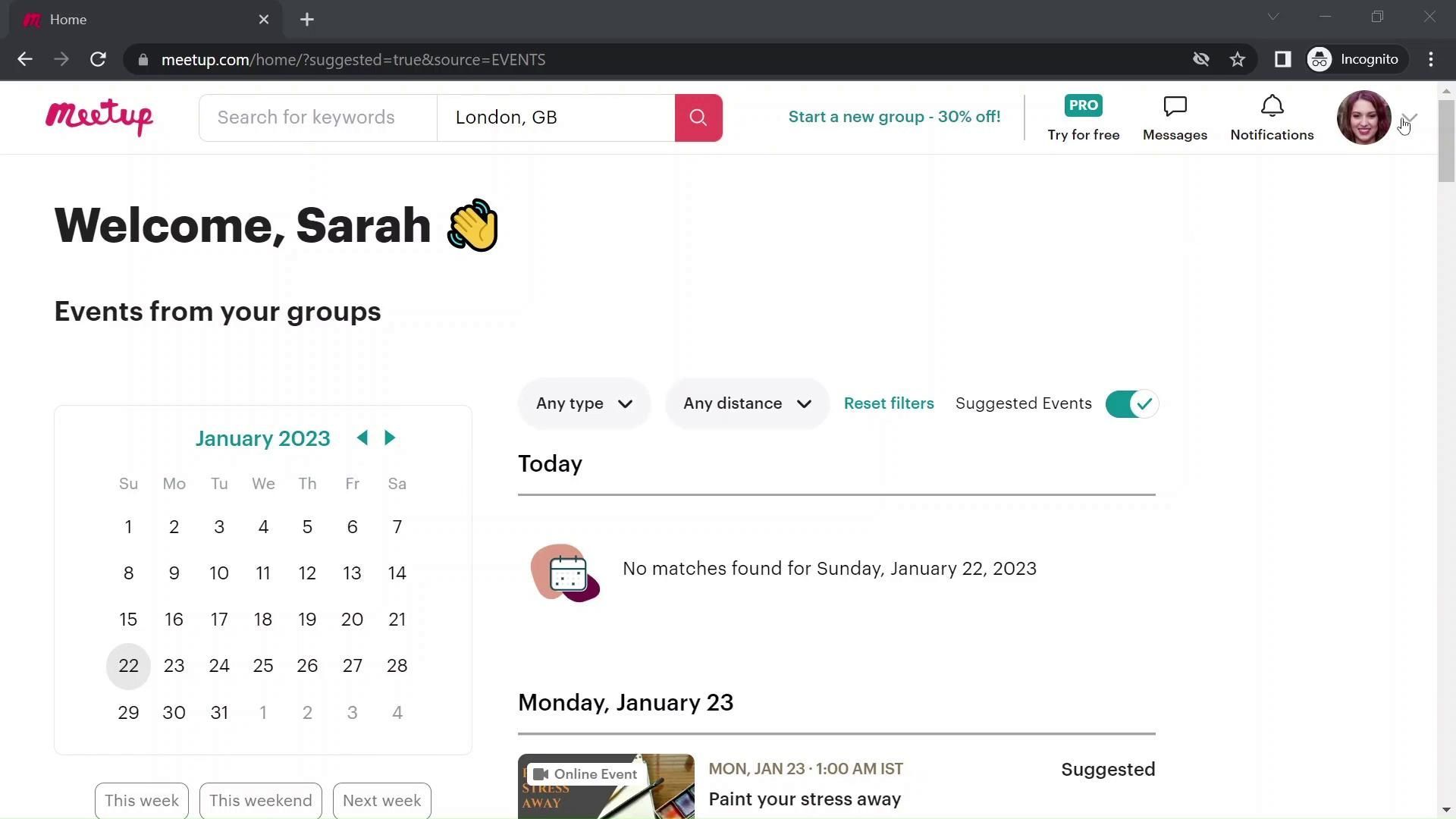Click the Search for keywords field
Viewport: 1456px width, 819px height.
(318, 118)
